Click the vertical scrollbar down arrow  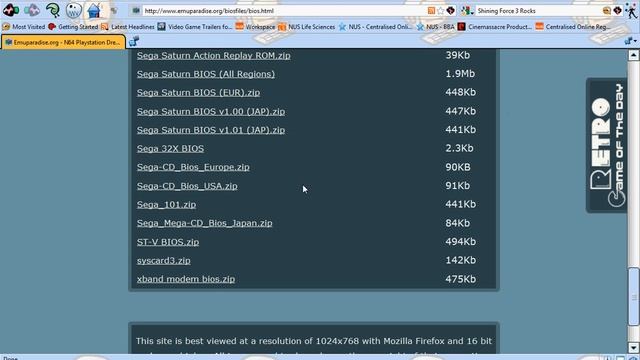tap(633, 348)
